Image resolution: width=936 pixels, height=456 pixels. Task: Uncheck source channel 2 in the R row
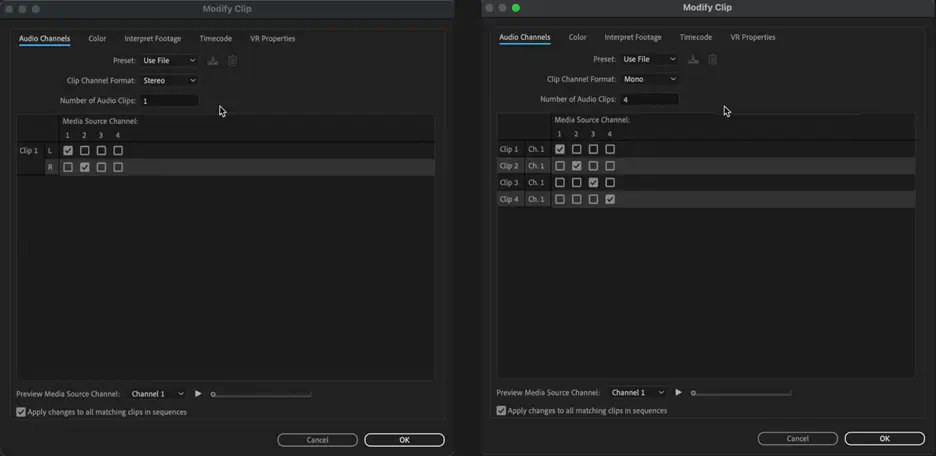click(84, 168)
